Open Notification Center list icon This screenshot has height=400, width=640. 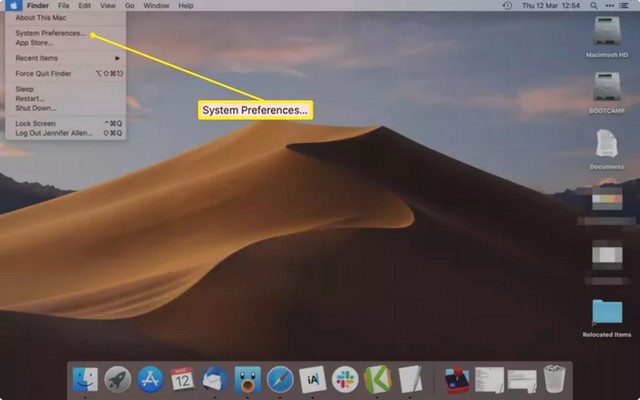tap(626, 6)
